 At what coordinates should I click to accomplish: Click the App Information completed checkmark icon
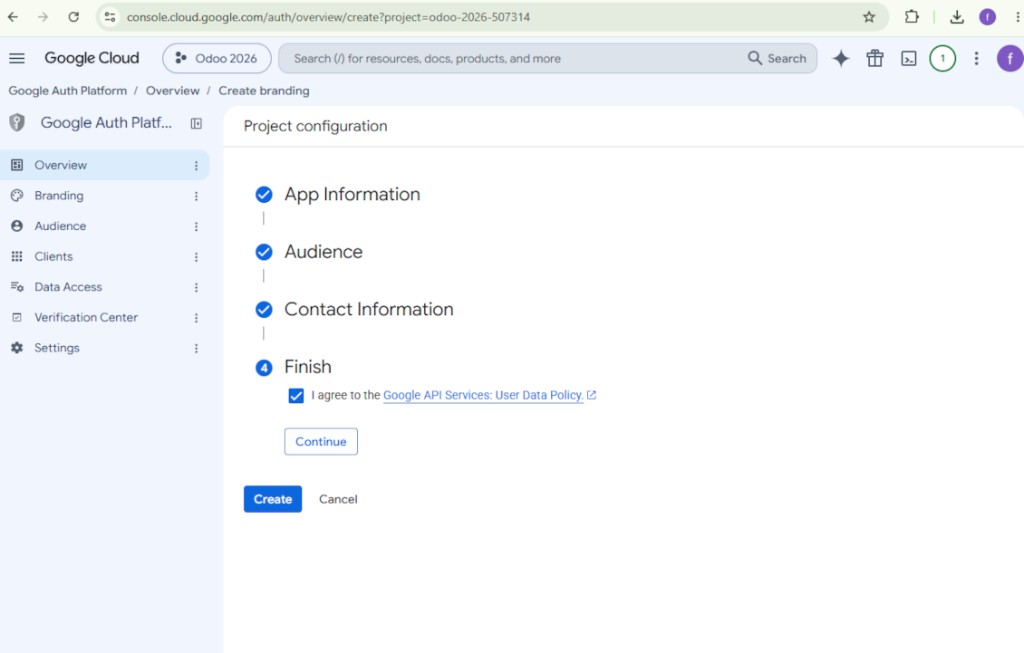click(x=264, y=195)
